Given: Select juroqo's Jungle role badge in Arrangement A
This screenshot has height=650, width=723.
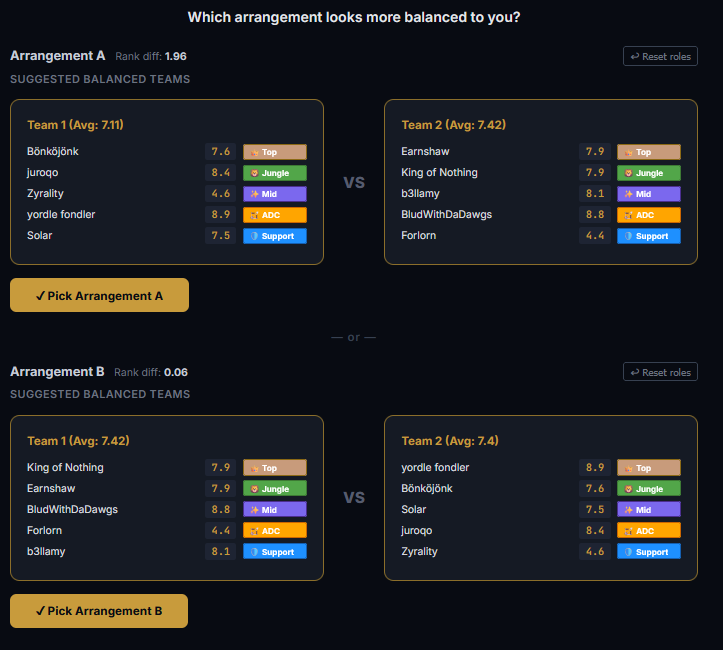Looking at the screenshot, I should coord(275,173).
